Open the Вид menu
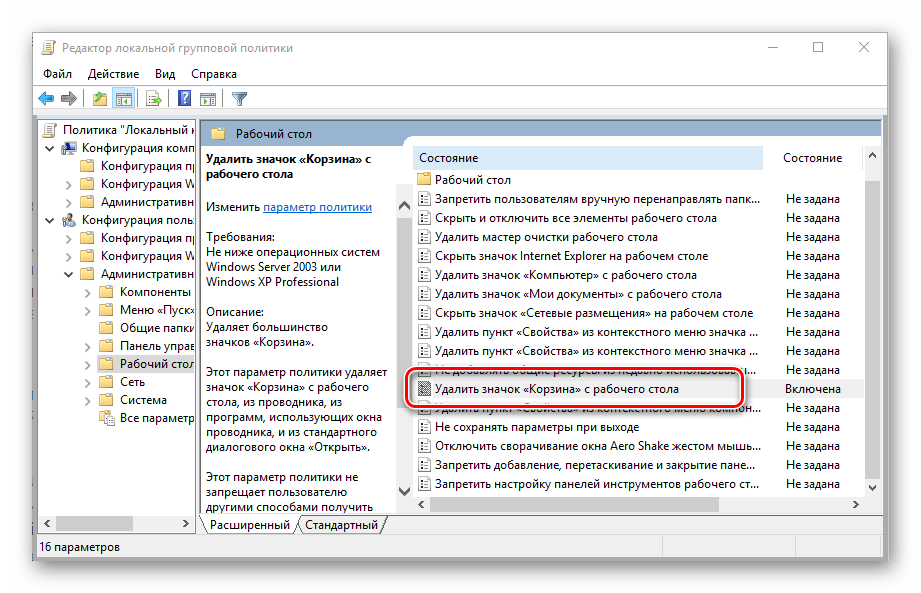Viewport: 921px width, 593px height. (x=165, y=74)
